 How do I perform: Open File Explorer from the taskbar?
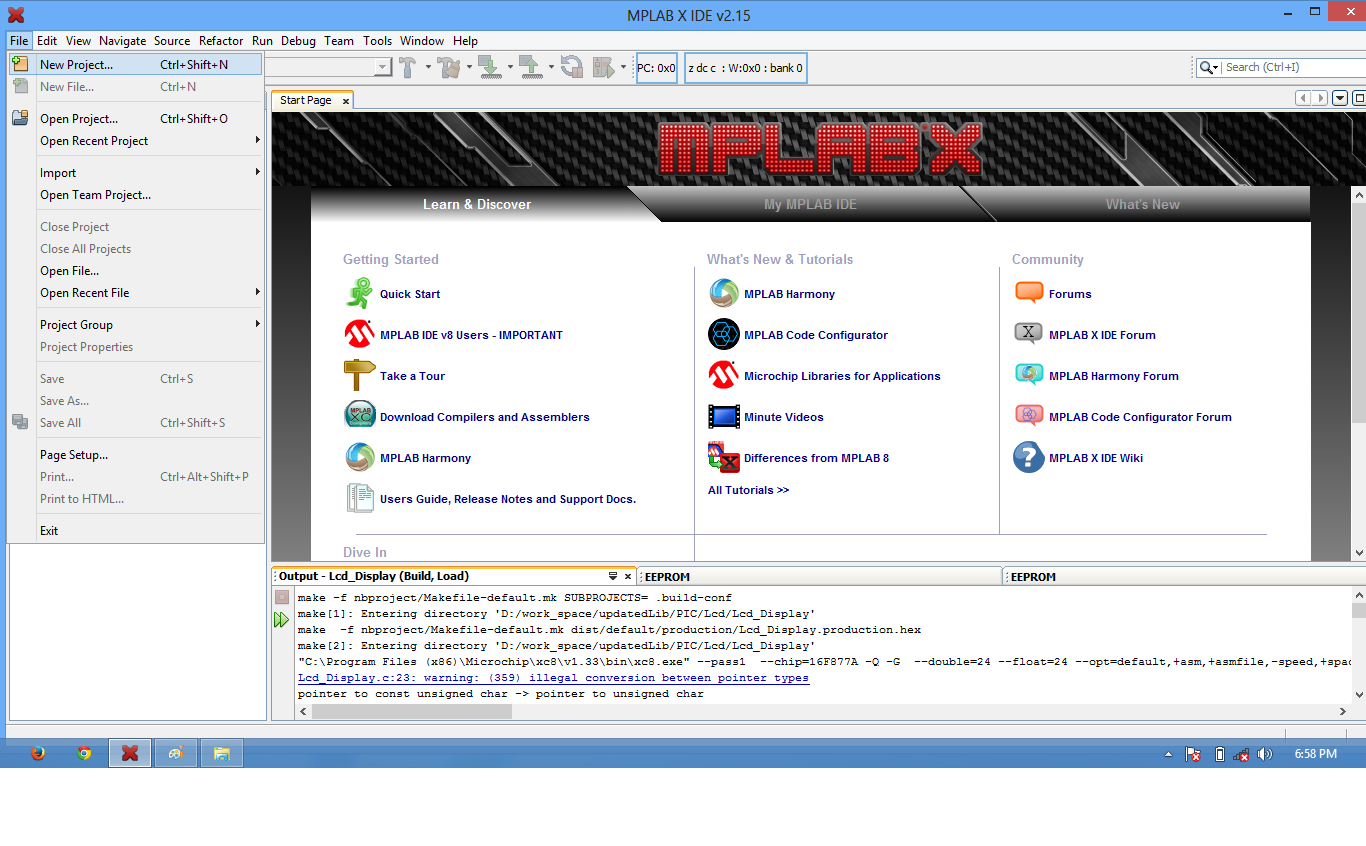[222, 753]
